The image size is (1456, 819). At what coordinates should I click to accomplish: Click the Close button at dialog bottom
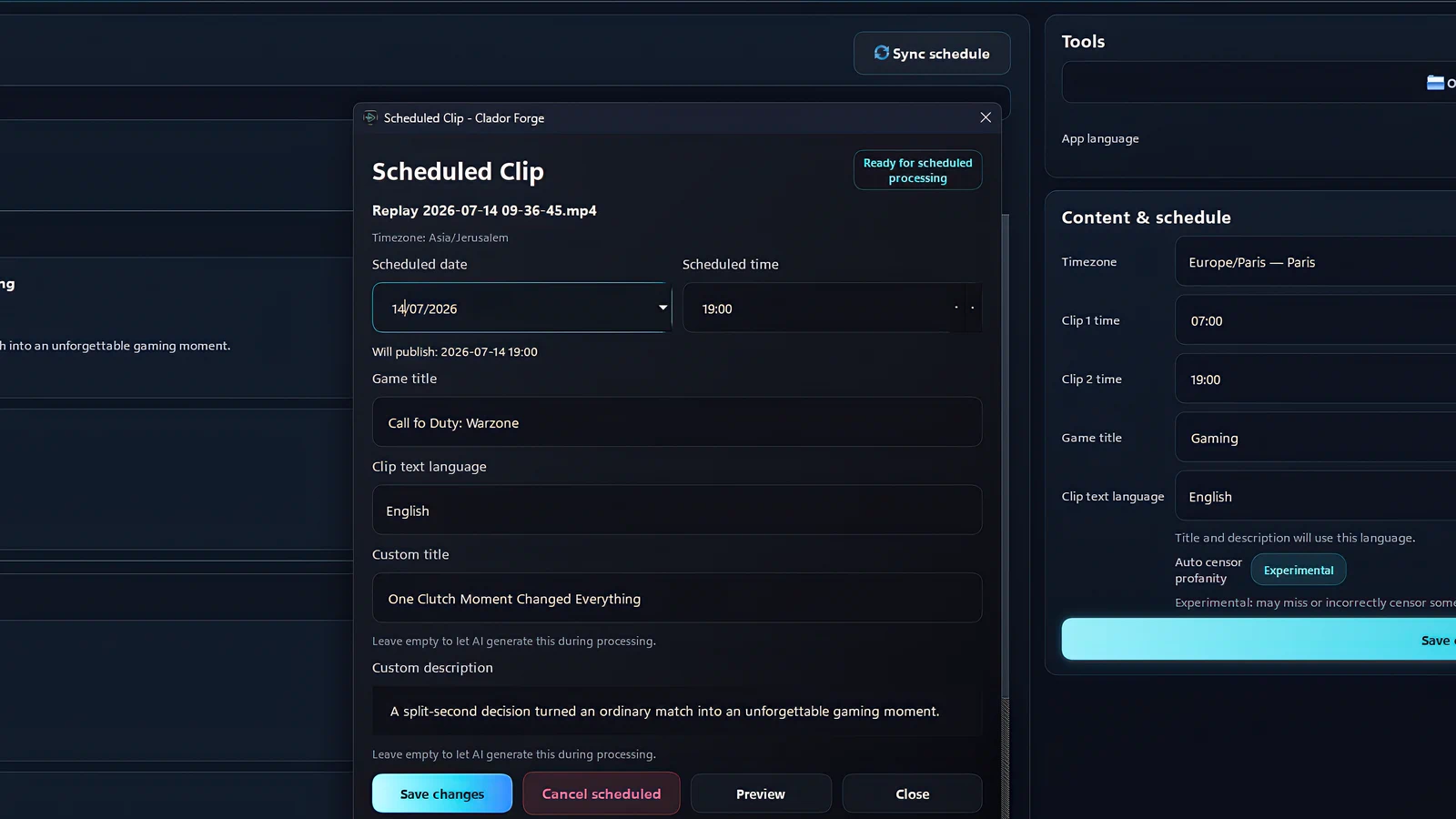[x=912, y=794]
